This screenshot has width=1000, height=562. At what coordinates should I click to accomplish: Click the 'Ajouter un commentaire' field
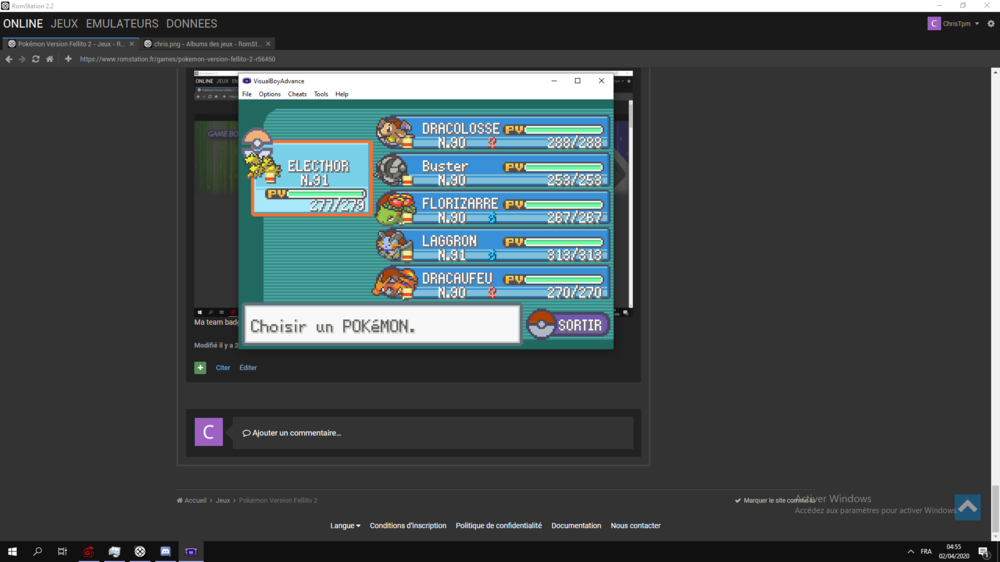pyautogui.click(x=432, y=433)
